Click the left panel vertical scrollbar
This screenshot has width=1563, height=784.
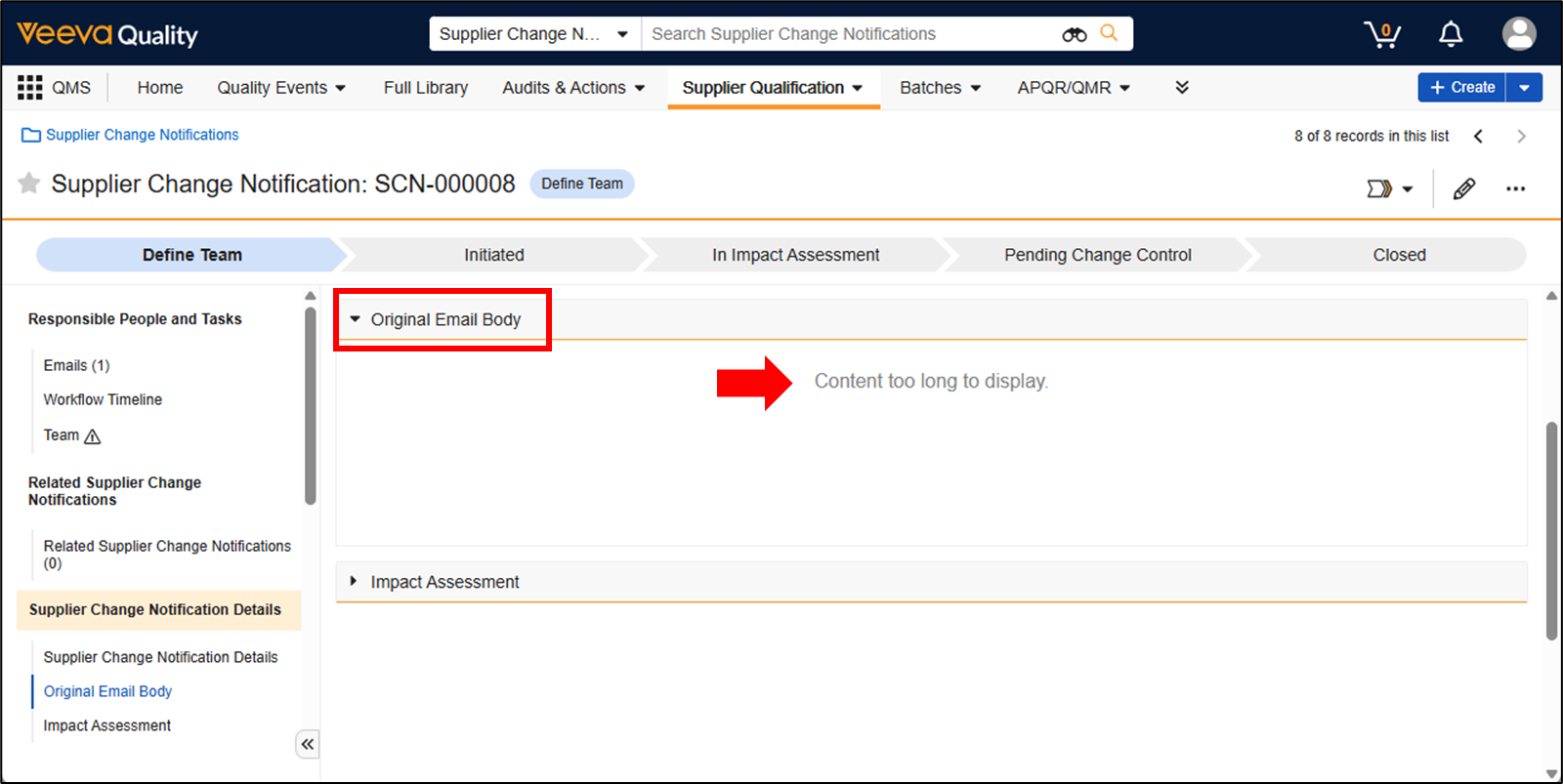coord(310,405)
